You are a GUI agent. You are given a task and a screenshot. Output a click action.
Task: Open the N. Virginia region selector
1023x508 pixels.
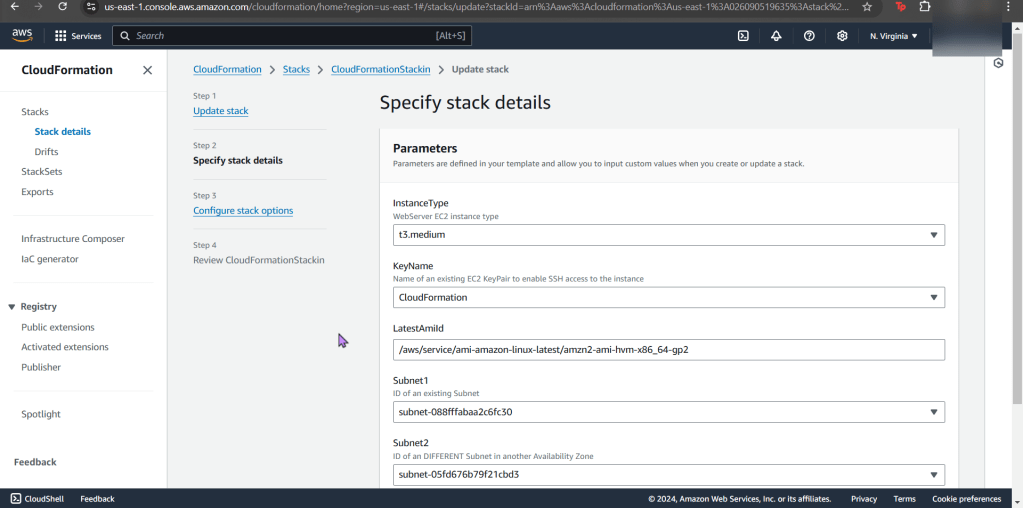tap(893, 36)
